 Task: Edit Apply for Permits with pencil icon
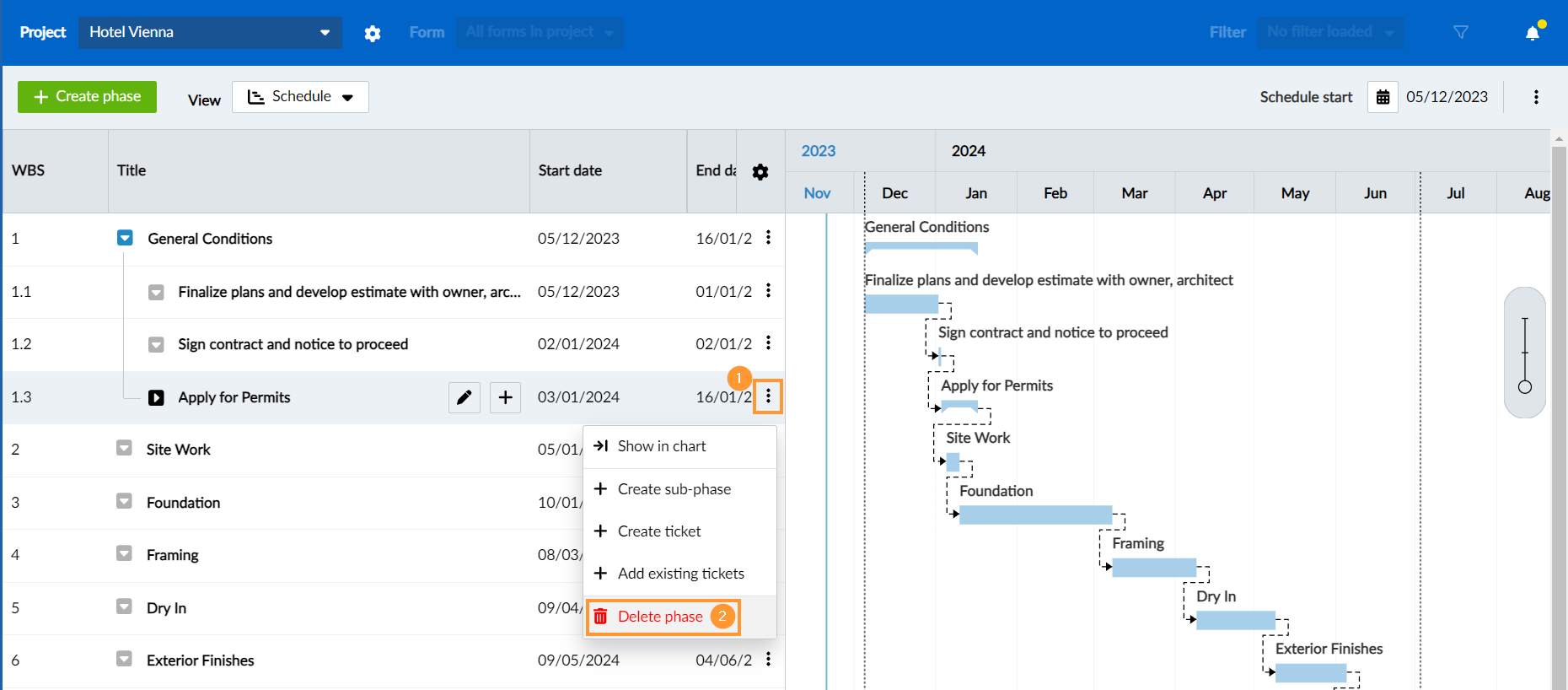coord(464,397)
